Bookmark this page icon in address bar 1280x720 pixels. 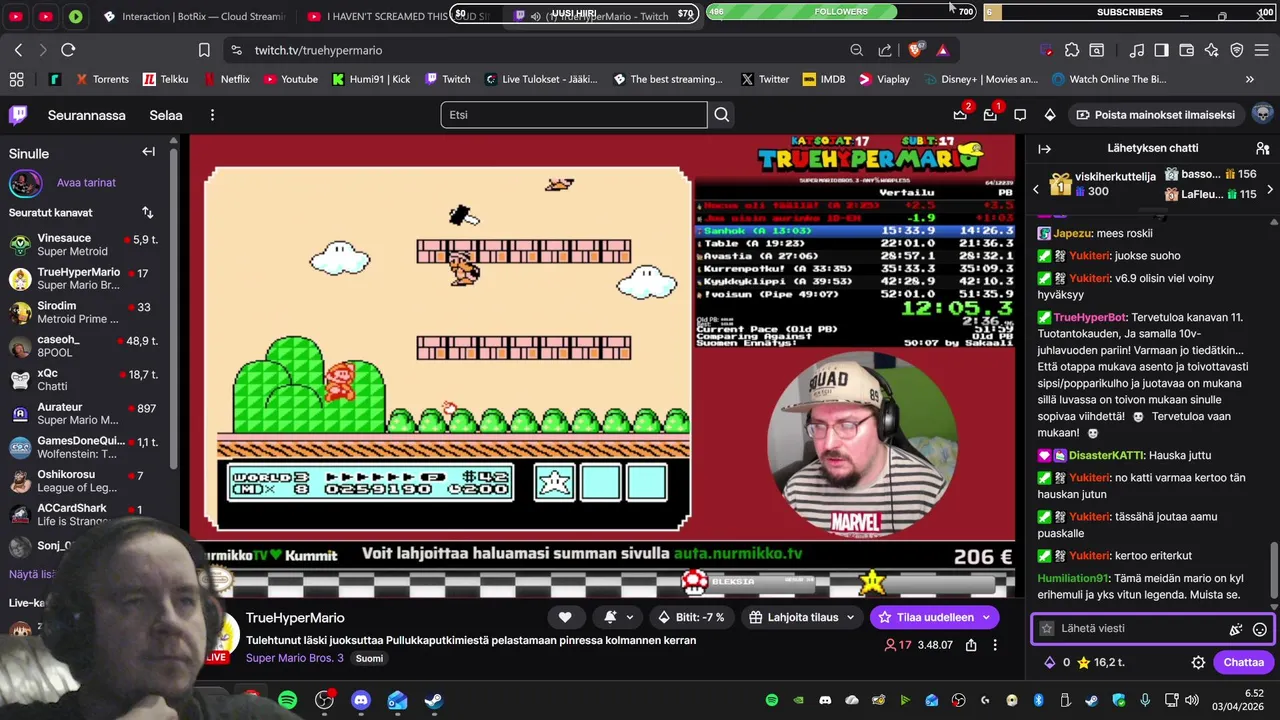pos(204,50)
